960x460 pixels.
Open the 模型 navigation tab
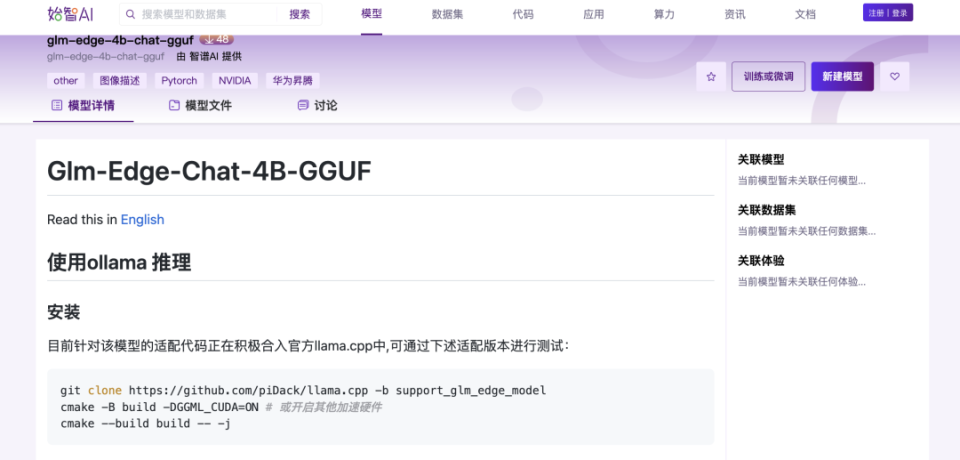(372, 14)
